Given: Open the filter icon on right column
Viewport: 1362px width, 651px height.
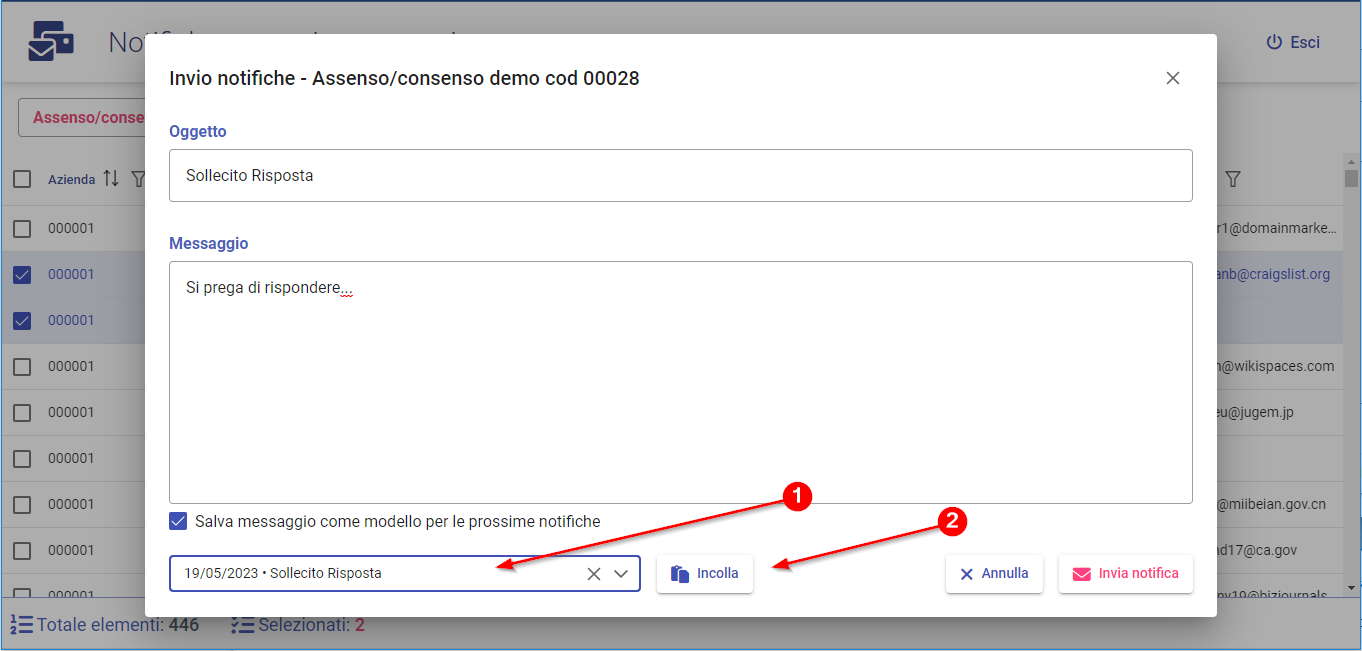Looking at the screenshot, I should [x=1233, y=179].
